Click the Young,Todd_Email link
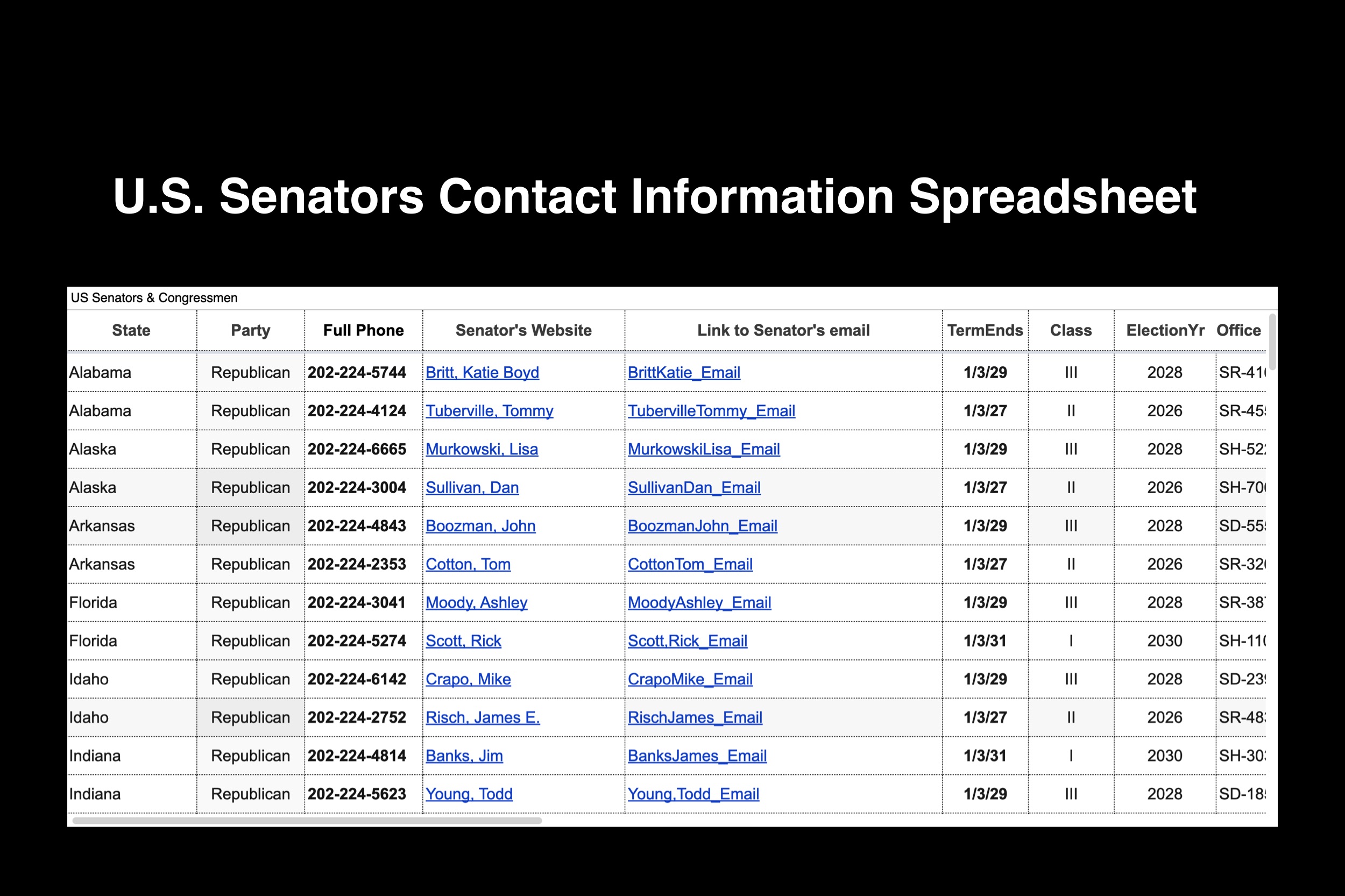Viewport: 1345px width, 896px height. [x=693, y=794]
